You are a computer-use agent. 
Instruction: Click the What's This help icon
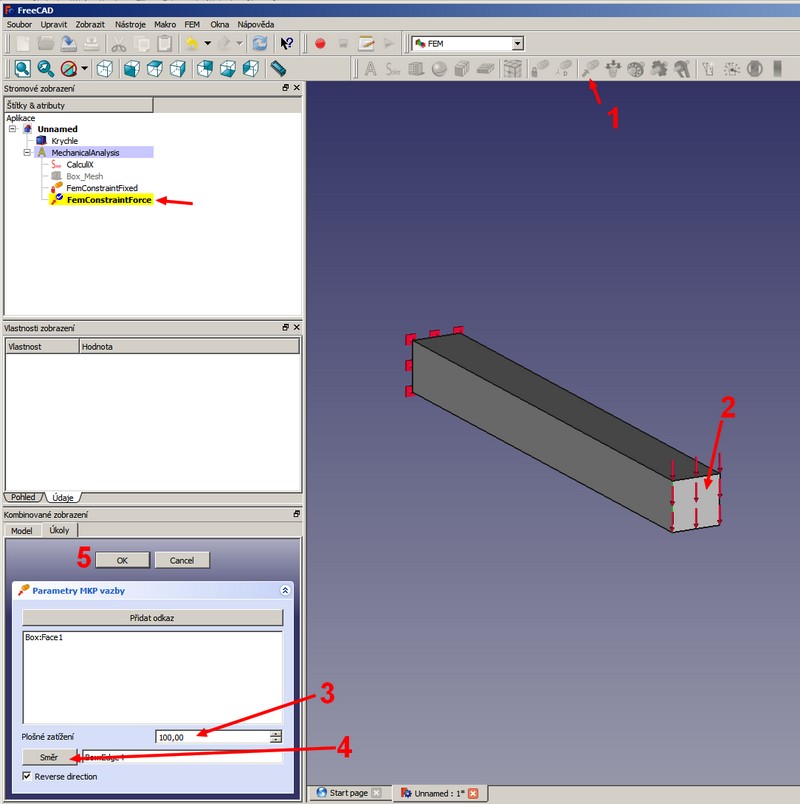click(x=288, y=43)
